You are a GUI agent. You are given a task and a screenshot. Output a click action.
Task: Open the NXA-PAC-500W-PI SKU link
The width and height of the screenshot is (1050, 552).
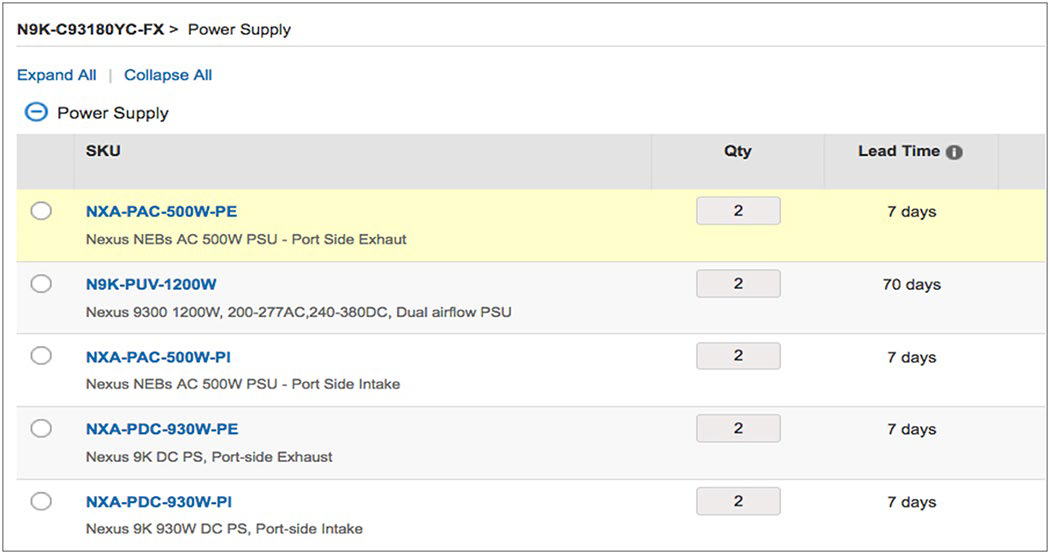tap(159, 357)
